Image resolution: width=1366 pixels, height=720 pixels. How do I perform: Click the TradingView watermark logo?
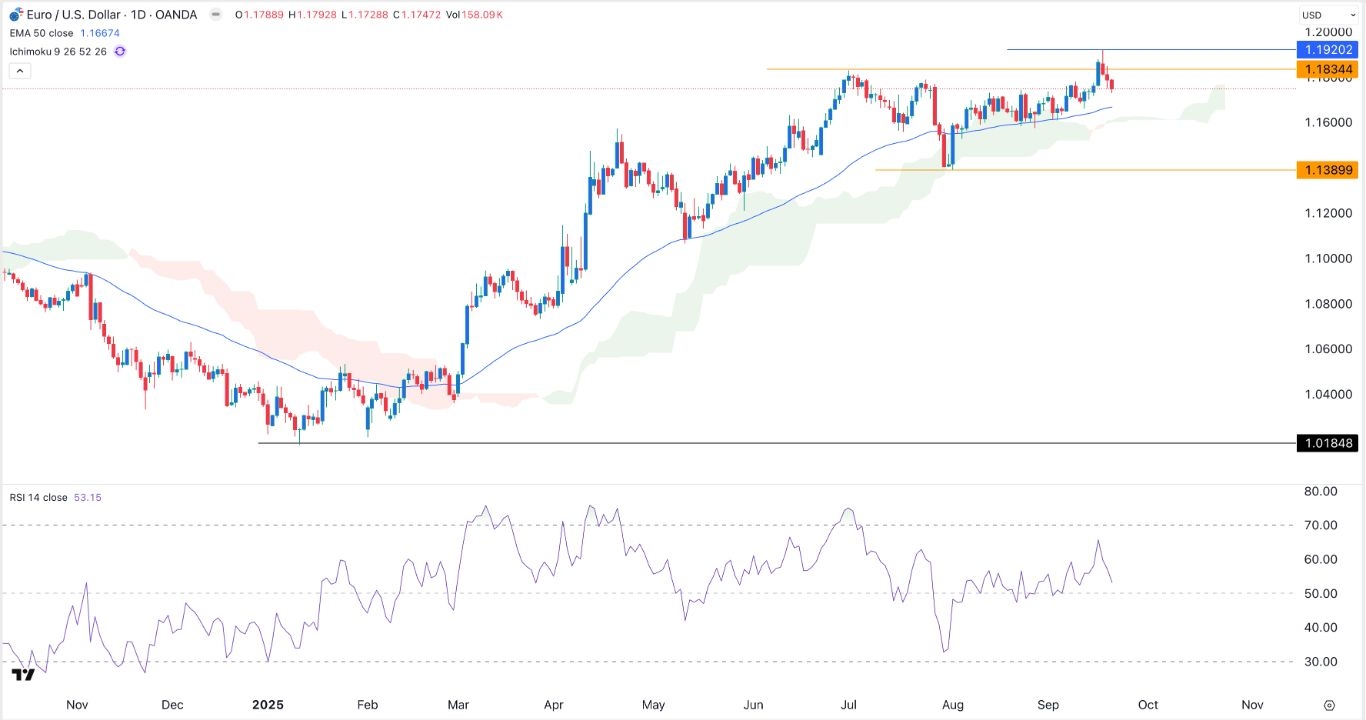[25, 675]
